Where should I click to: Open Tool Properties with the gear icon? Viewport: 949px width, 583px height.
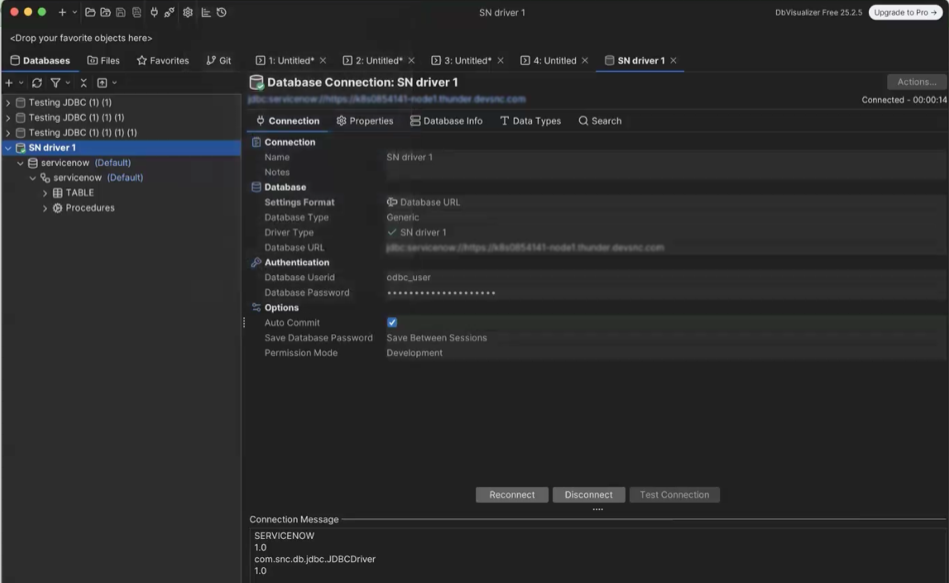(188, 12)
